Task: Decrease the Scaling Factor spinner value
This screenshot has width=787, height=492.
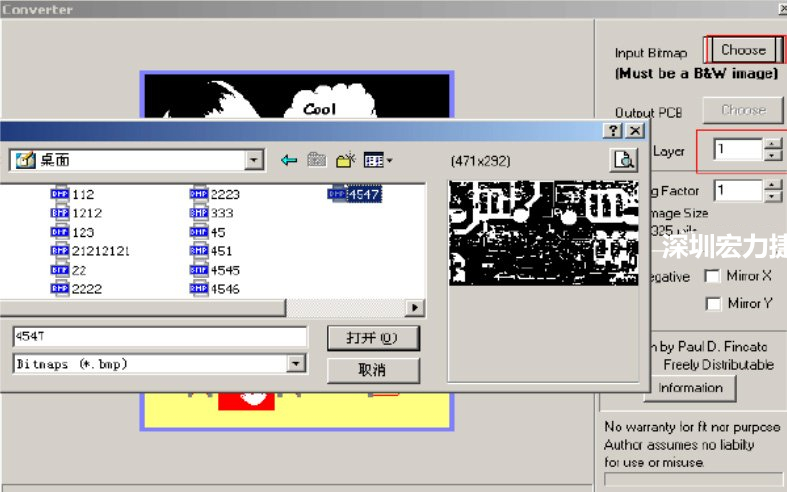Action: [x=772, y=195]
